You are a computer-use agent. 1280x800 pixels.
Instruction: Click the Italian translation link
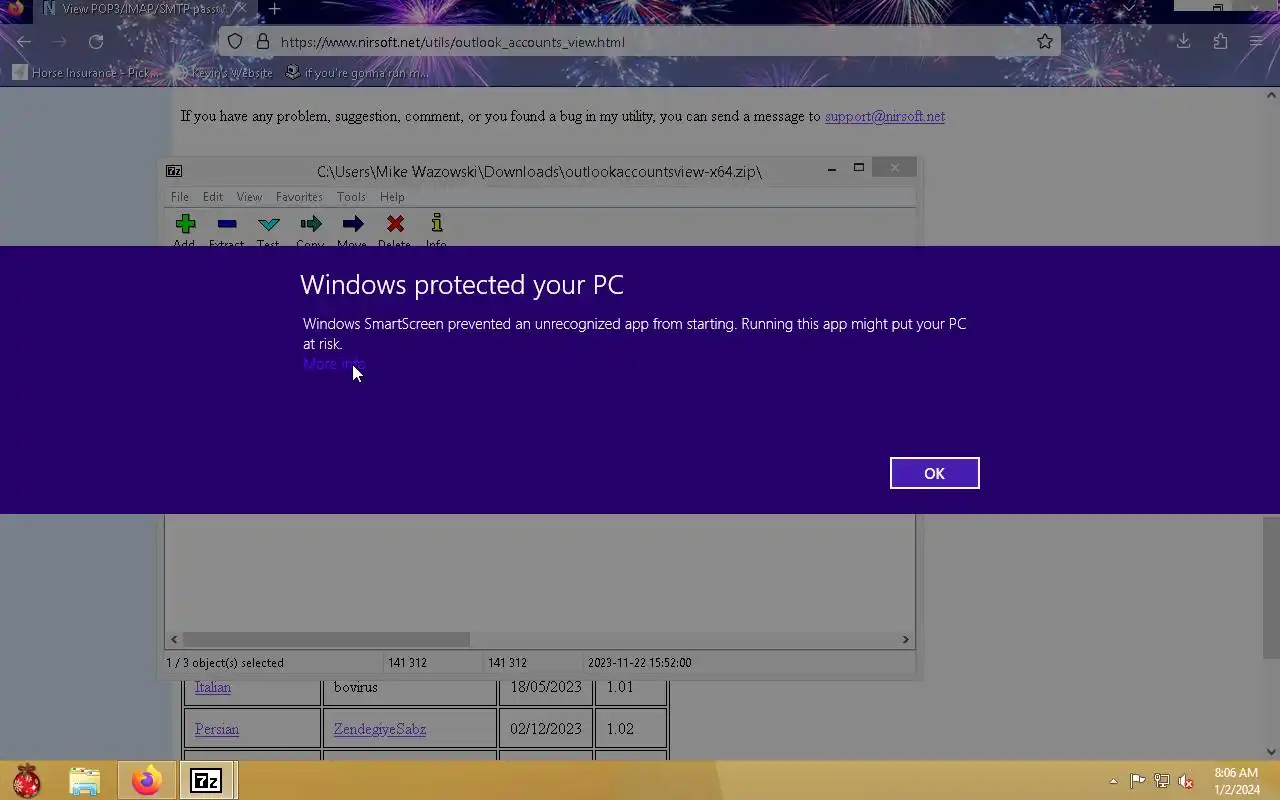click(x=213, y=687)
